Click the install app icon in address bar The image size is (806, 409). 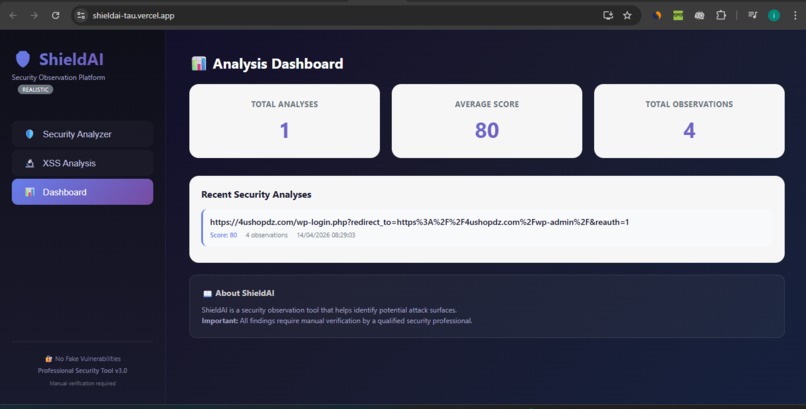(608, 15)
